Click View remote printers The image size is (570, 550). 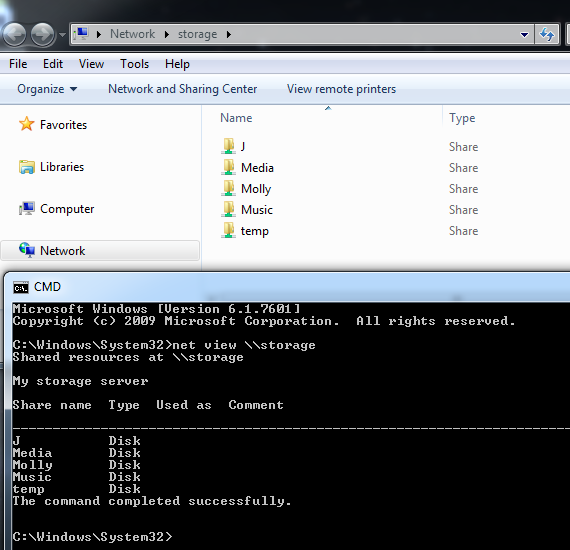click(341, 89)
